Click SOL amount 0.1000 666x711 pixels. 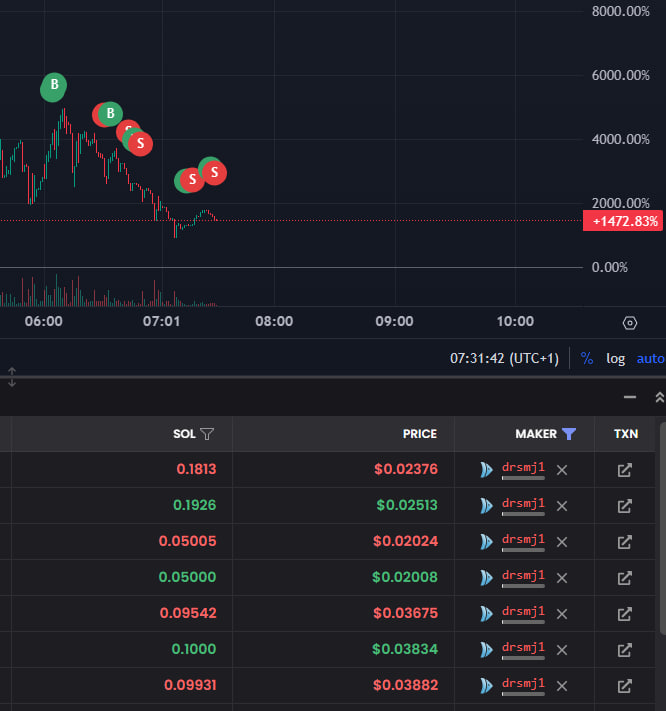click(x=194, y=649)
